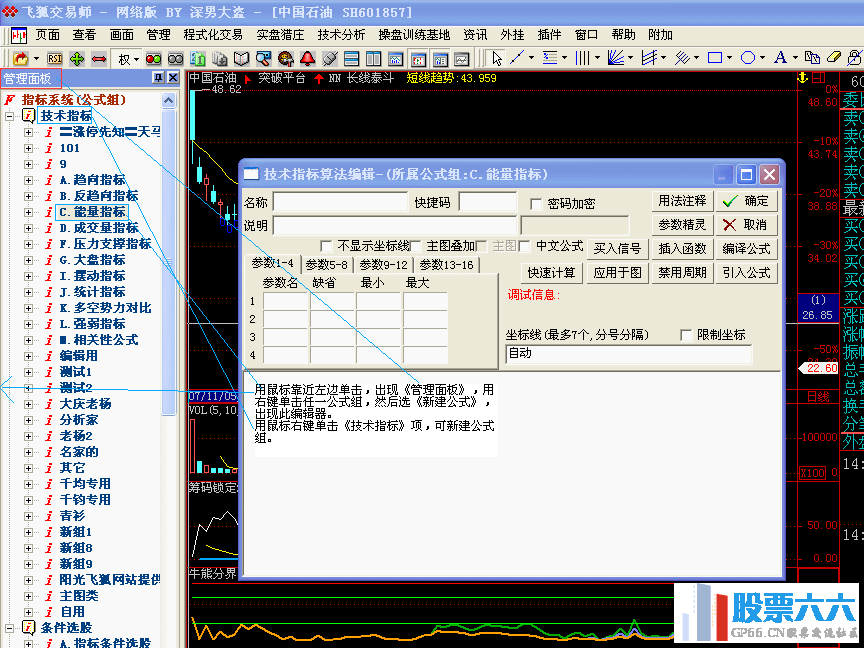The width and height of the screenshot is (864, 648).
Task: Select the RSI indicator toolbar icon
Action: (x=54, y=57)
